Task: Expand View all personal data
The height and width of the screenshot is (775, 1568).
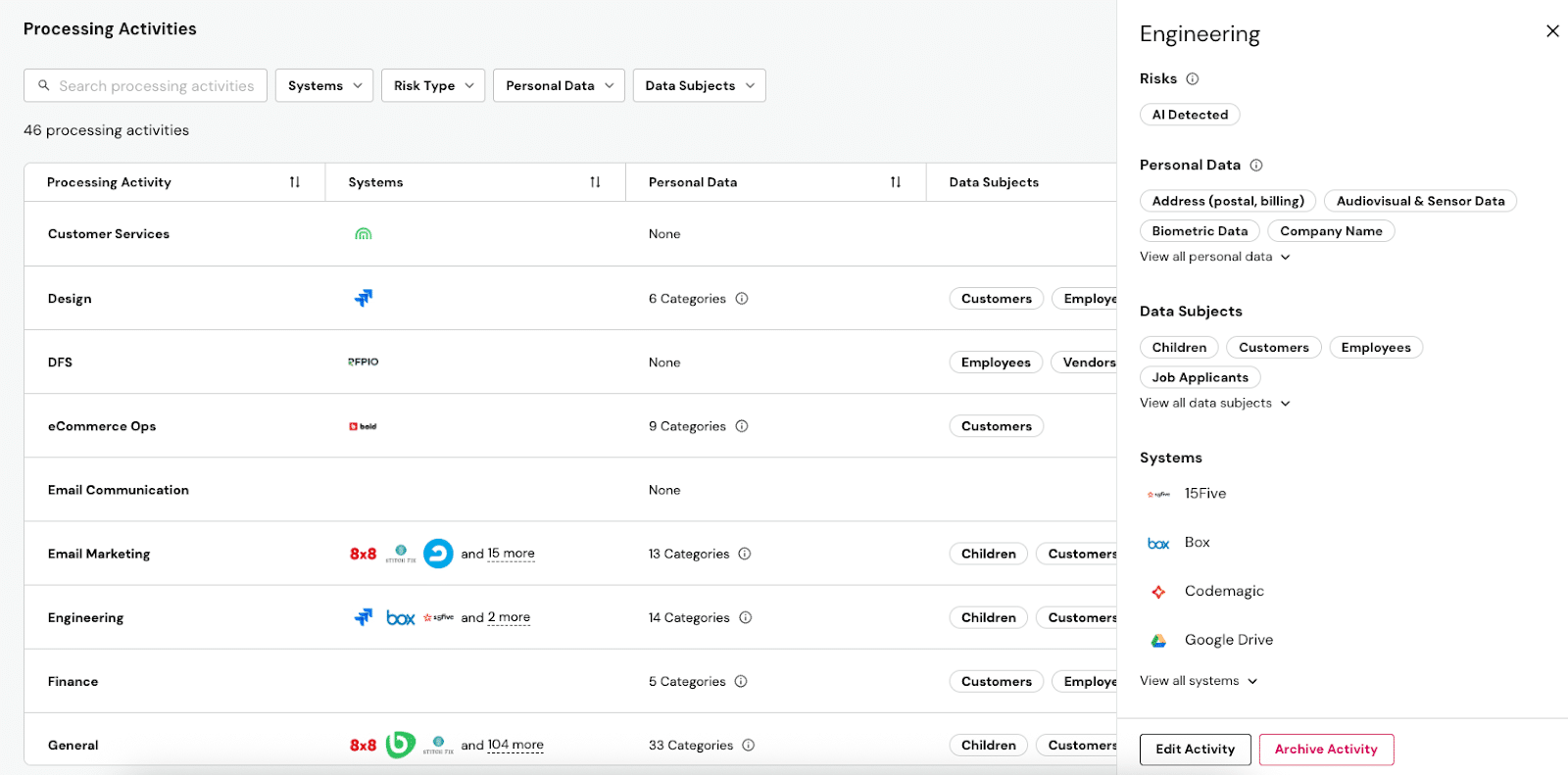Action: coord(1214,257)
